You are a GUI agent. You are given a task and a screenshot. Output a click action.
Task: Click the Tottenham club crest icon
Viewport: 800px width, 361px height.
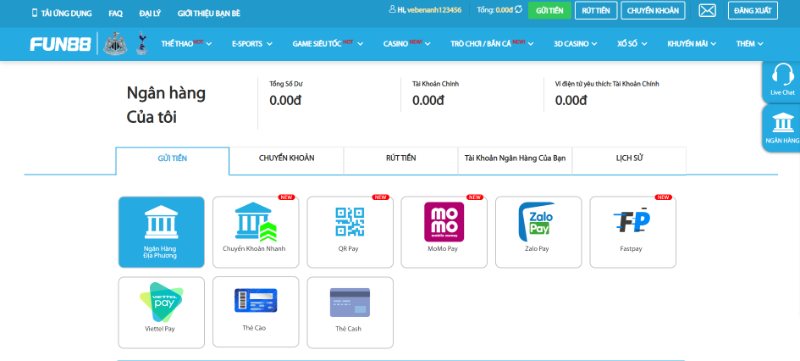(141, 44)
